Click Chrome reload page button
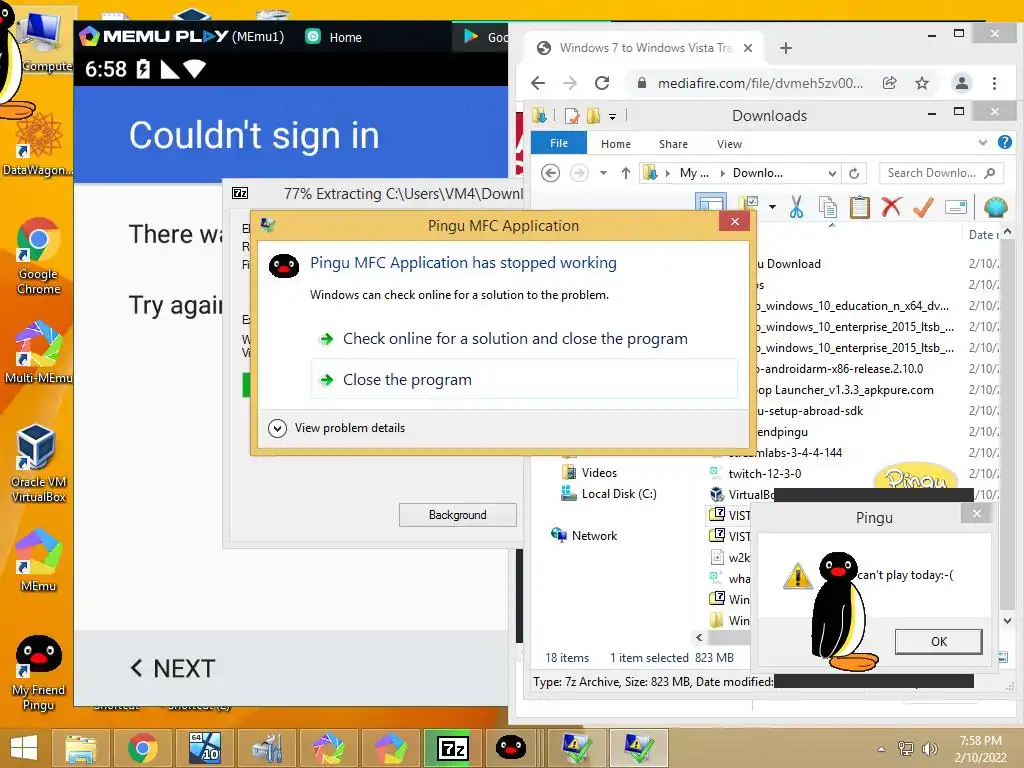 click(602, 83)
